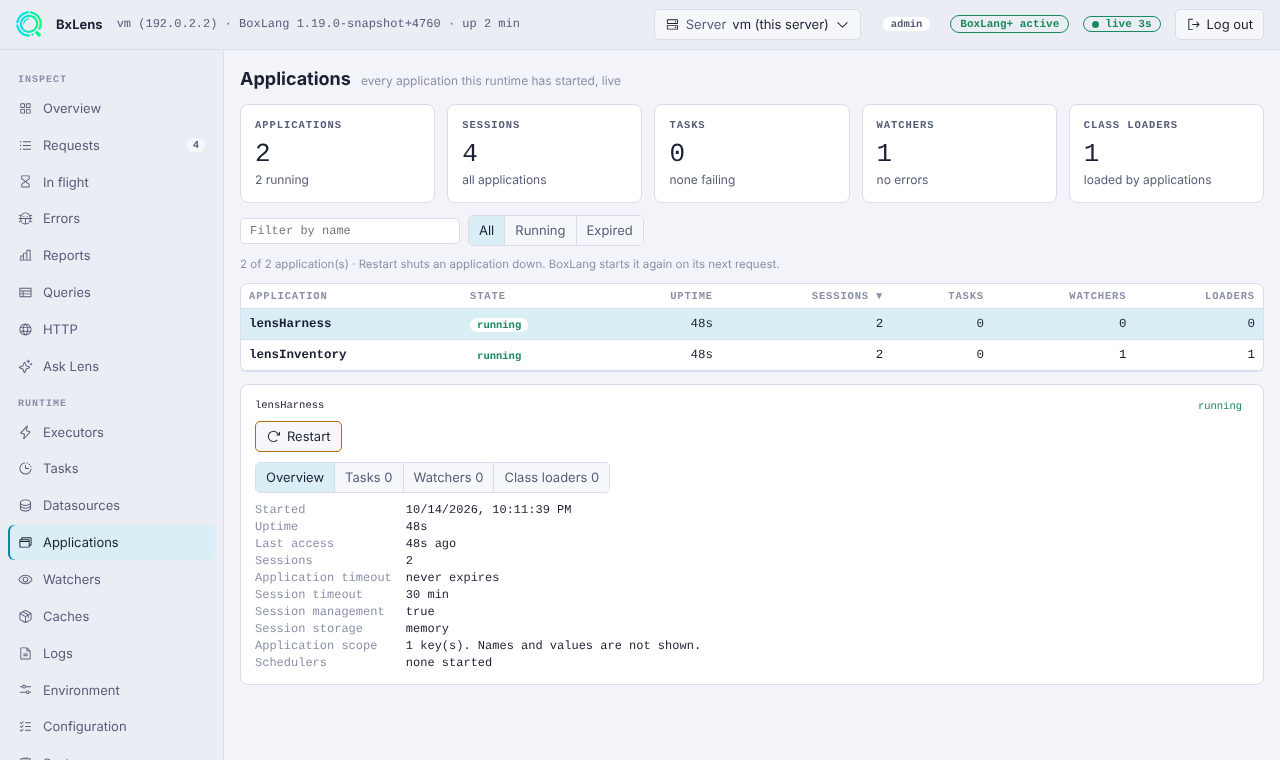Filter applications to Expired only
1280x760 pixels.
click(609, 230)
